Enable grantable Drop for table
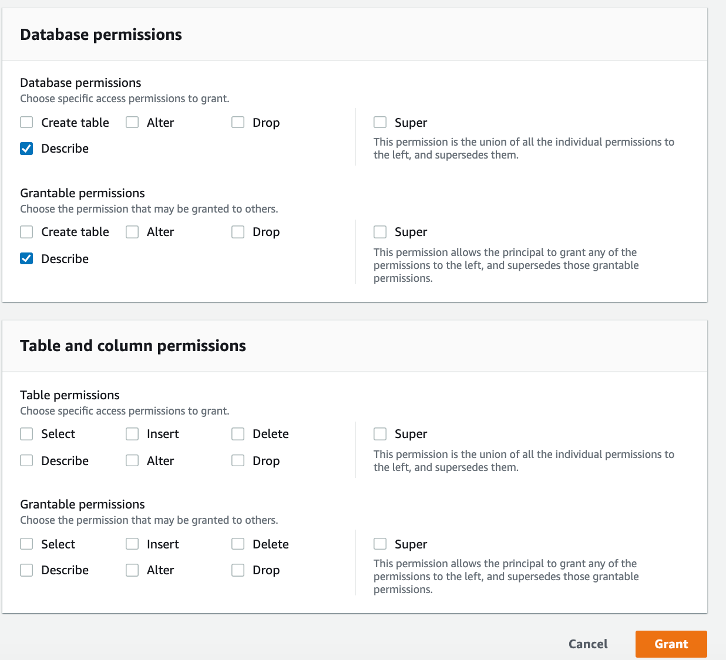This screenshot has height=660, width=727. (238, 570)
